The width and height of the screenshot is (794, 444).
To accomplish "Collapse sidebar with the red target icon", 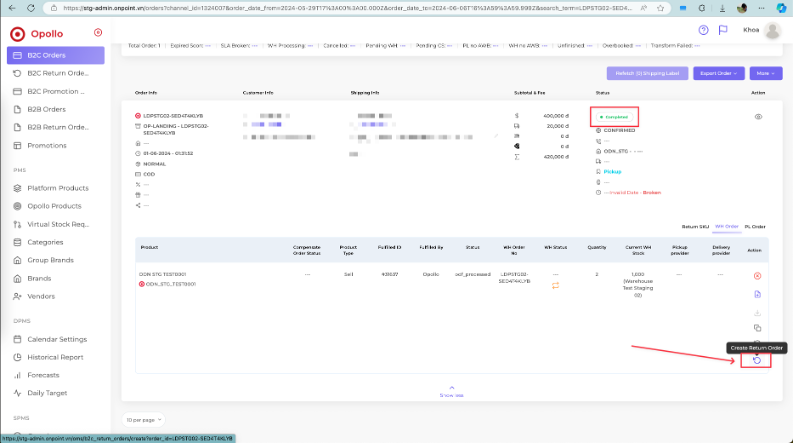I will coord(98,33).
